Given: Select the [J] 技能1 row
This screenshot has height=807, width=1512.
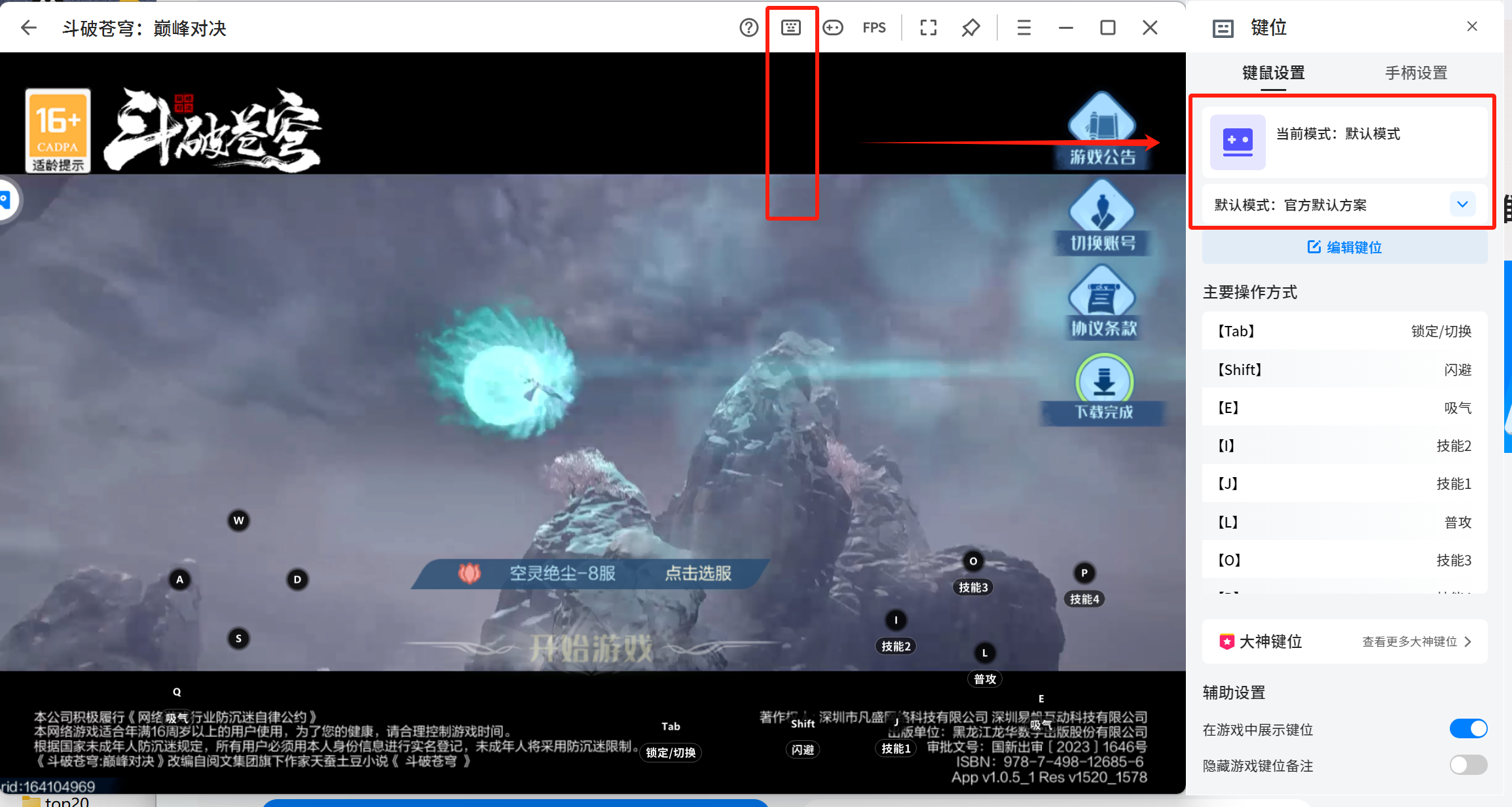Looking at the screenshot, I should pos(1345,484).
